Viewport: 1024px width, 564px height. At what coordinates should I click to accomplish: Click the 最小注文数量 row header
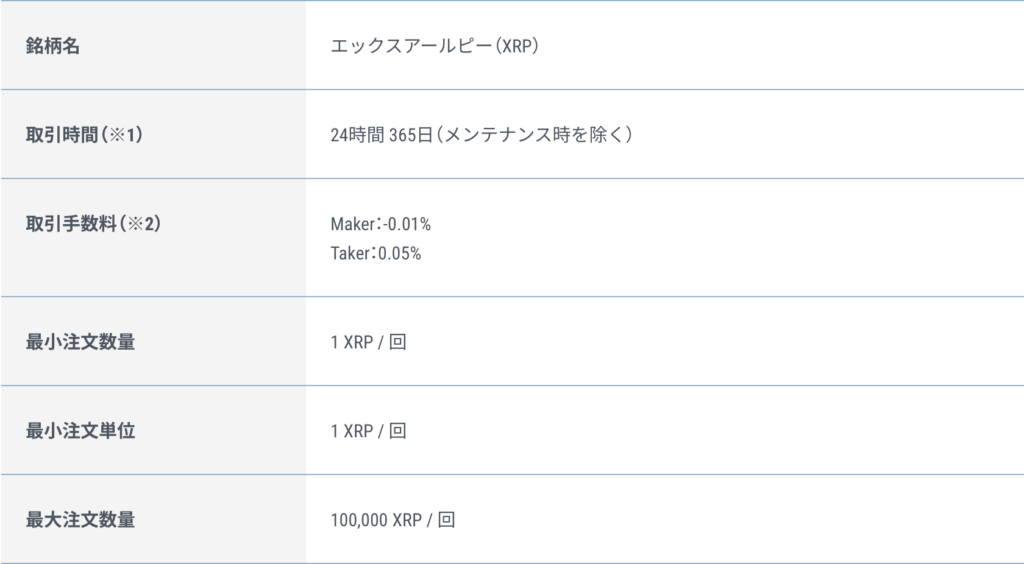point(80,342)
